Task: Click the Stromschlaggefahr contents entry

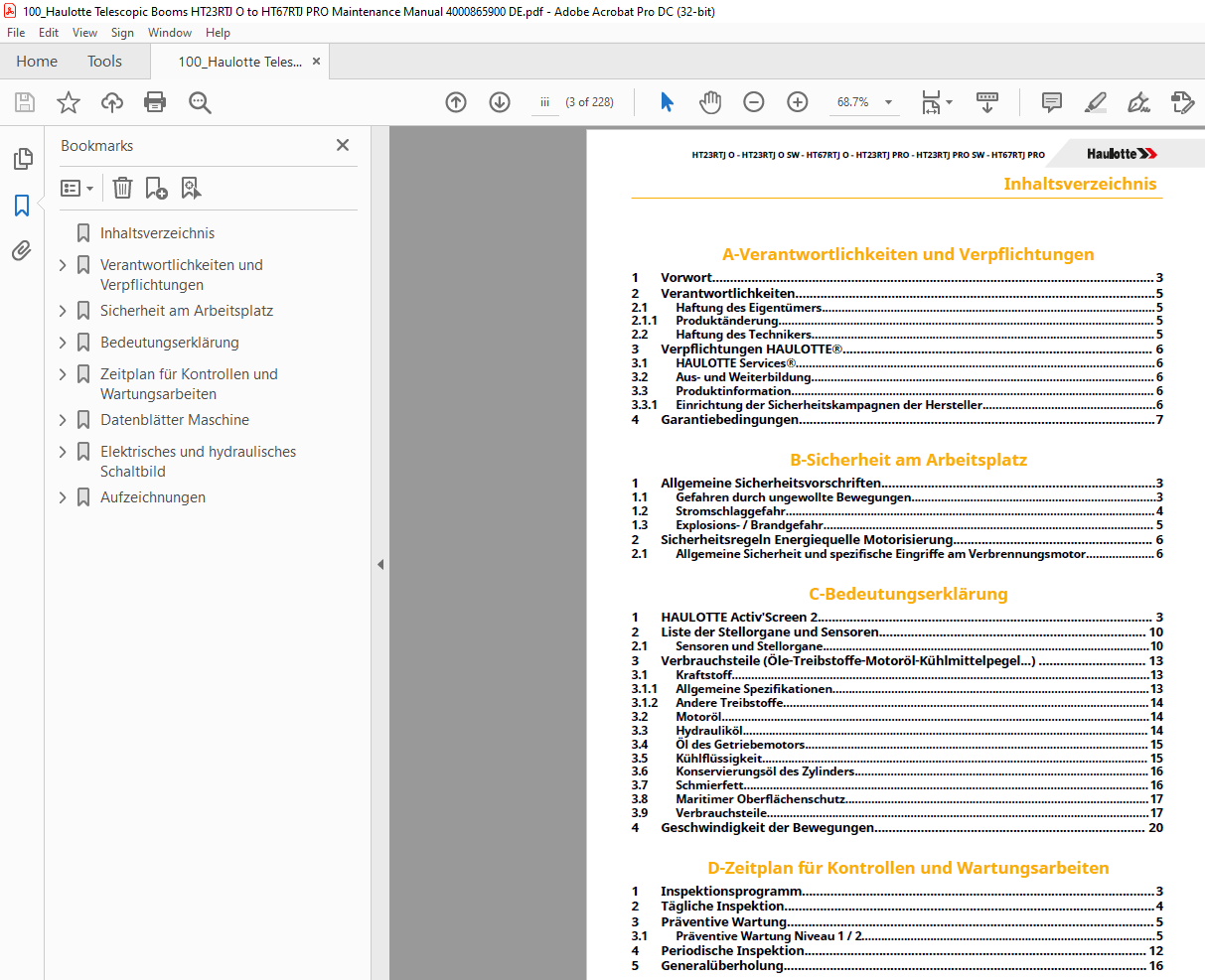Action: coord(897,511)
